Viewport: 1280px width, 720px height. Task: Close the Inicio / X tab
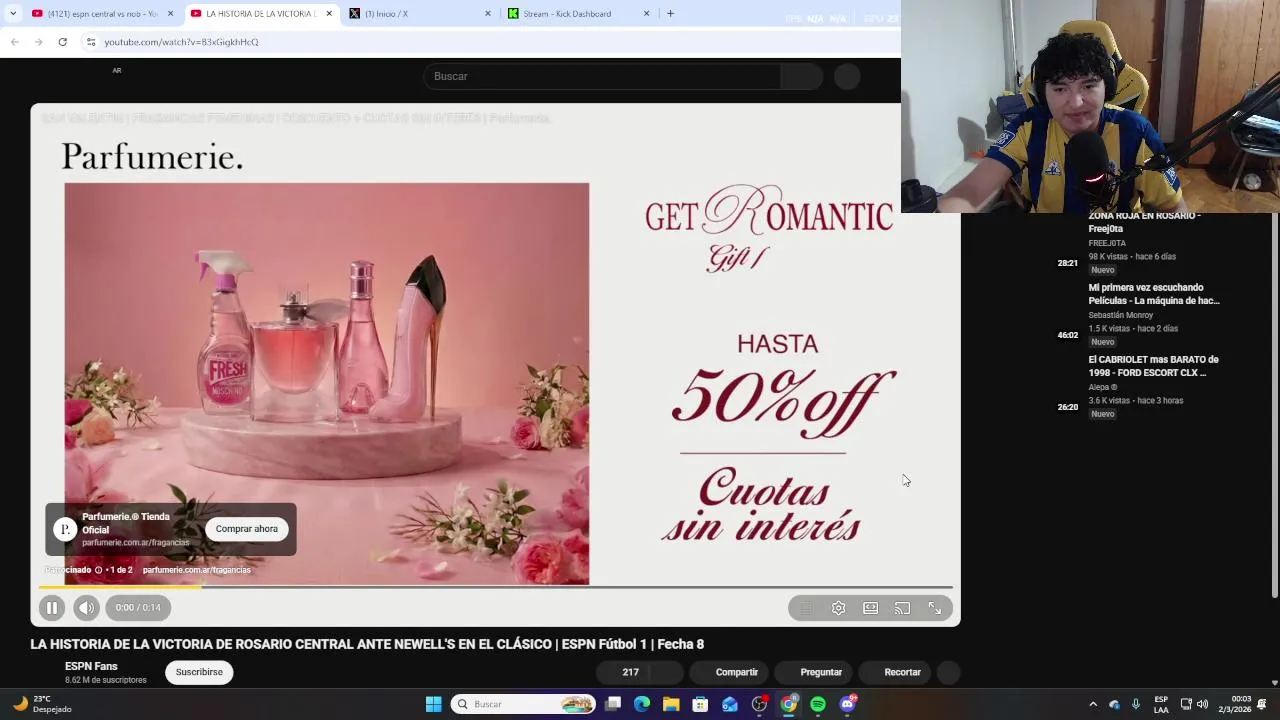click(x=488, y=14)
